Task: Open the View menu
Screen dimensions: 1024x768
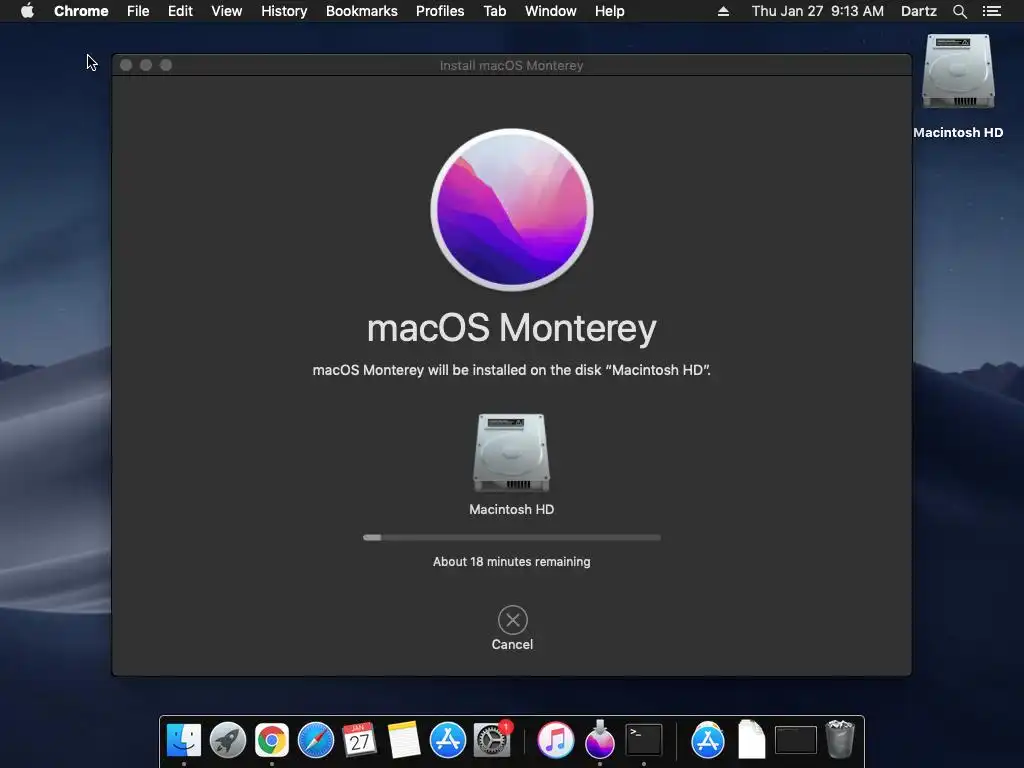Action: tap(227, 11)
